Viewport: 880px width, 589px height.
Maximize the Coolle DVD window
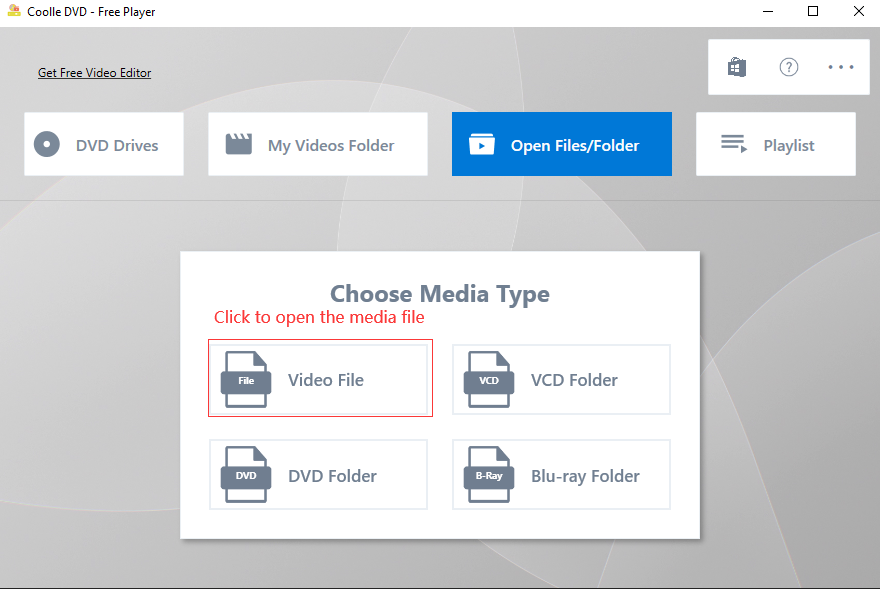[x=813, y=12]
